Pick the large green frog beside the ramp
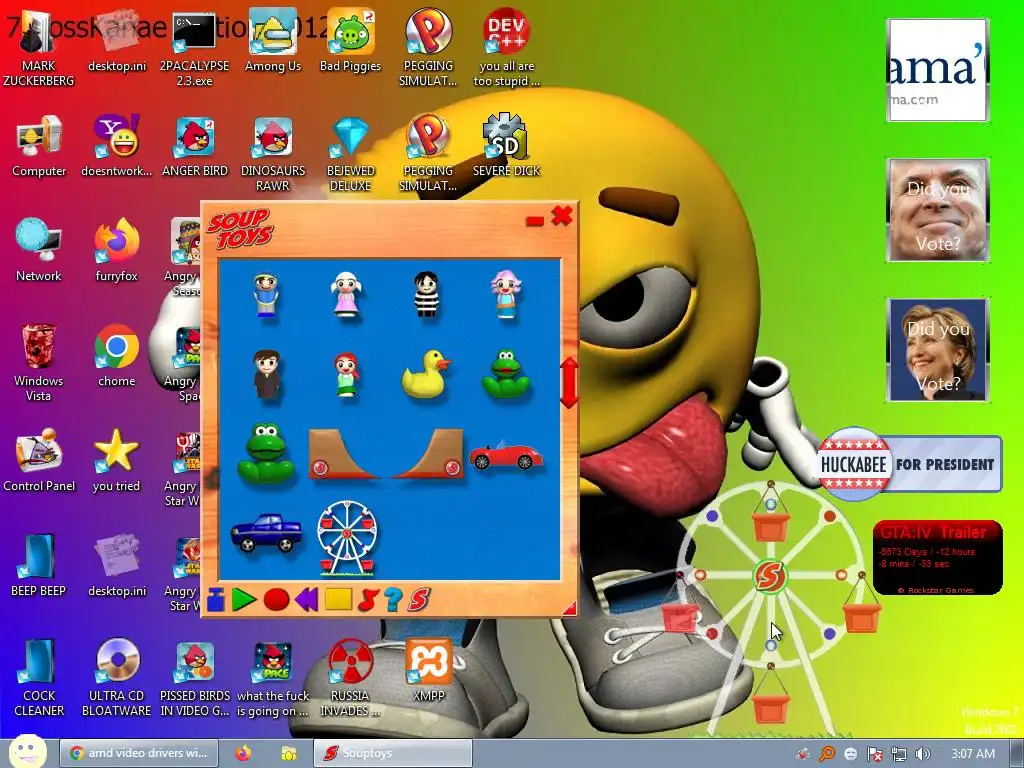Image resolution: width=1024 pixels, height=768 pixels. click(x=265, y=453)
